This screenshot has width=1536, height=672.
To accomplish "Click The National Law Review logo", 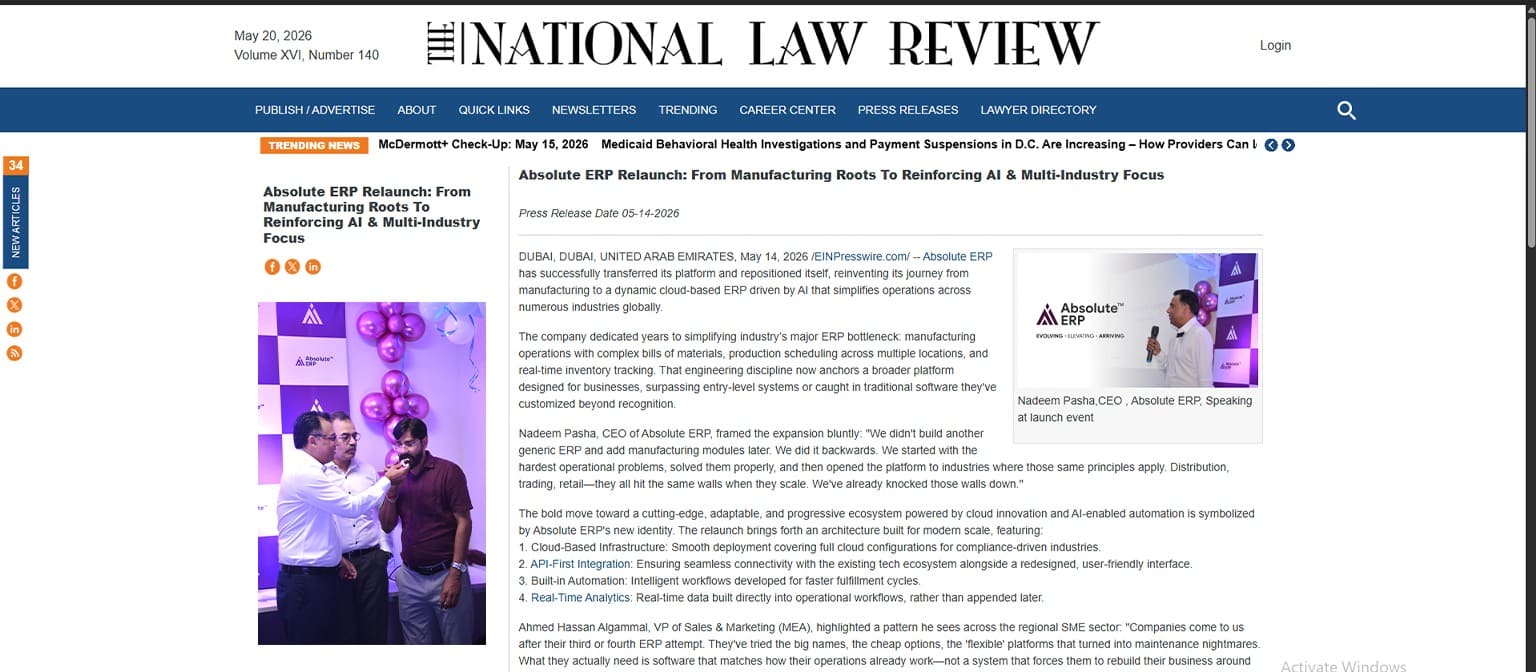I will click(x=763, y=45).
